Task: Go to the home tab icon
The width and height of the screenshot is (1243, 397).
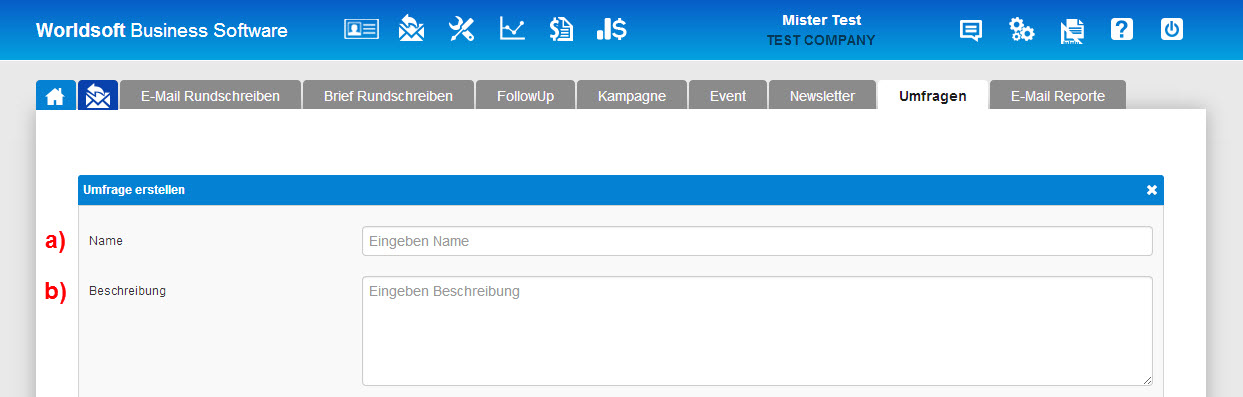Action: [x=56, y=96]
